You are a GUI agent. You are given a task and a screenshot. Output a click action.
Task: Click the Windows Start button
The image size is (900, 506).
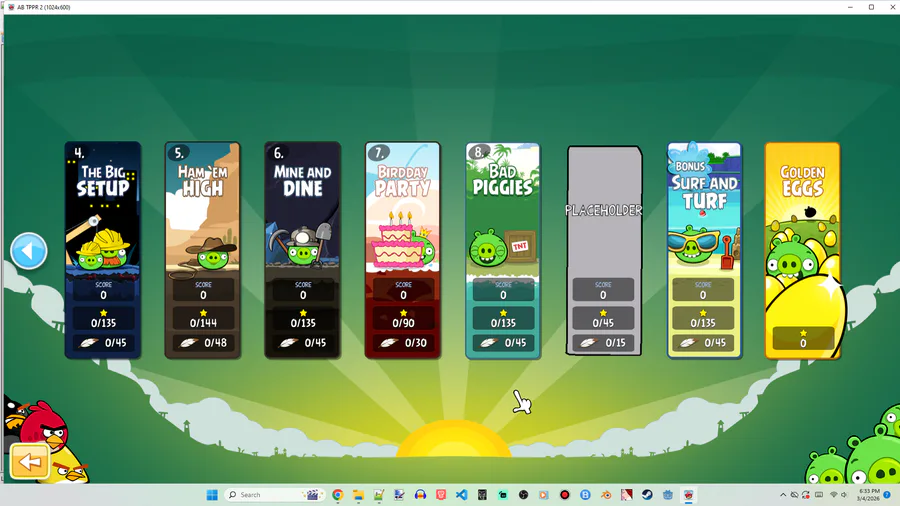(212, 495)
